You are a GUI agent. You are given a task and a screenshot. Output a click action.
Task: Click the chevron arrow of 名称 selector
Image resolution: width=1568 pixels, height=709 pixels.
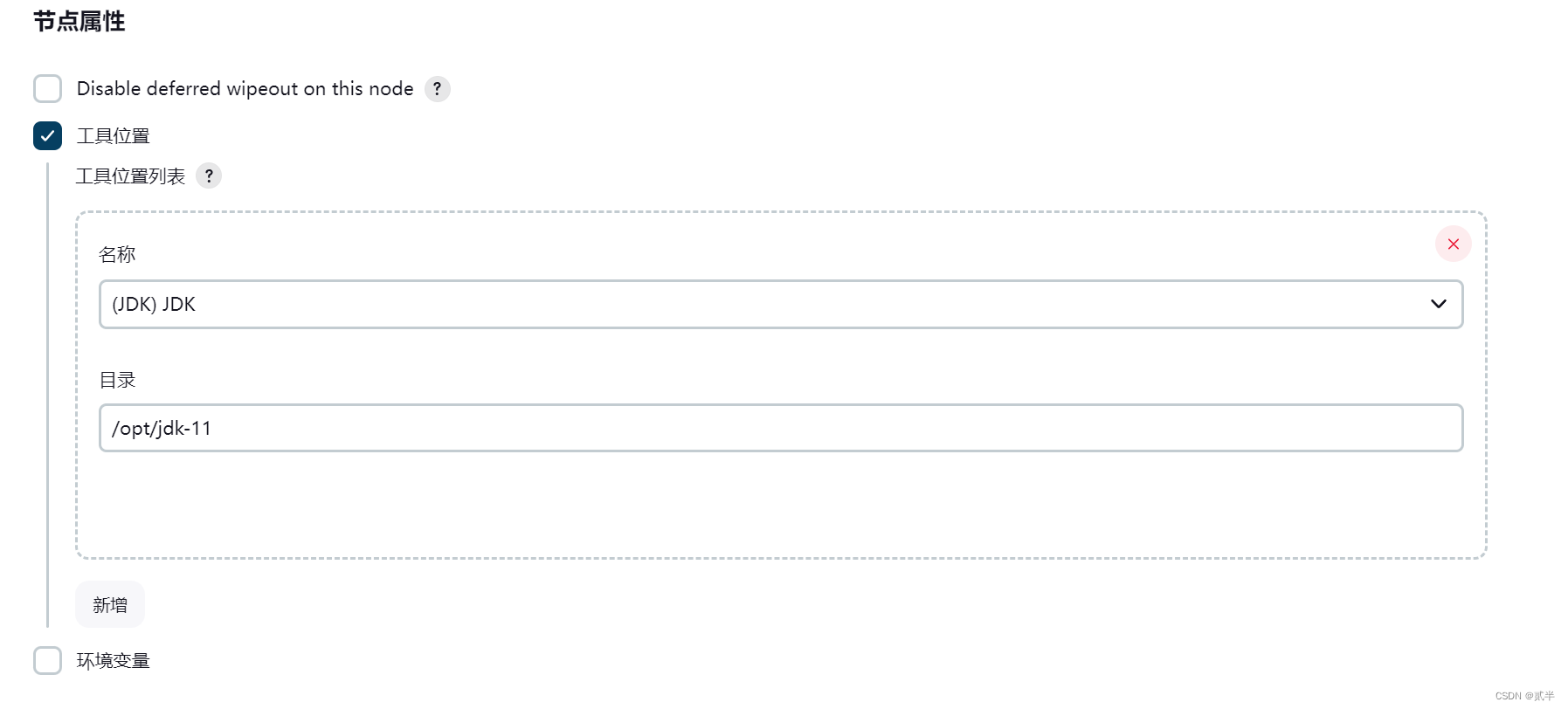click(x=1438, y=304)
